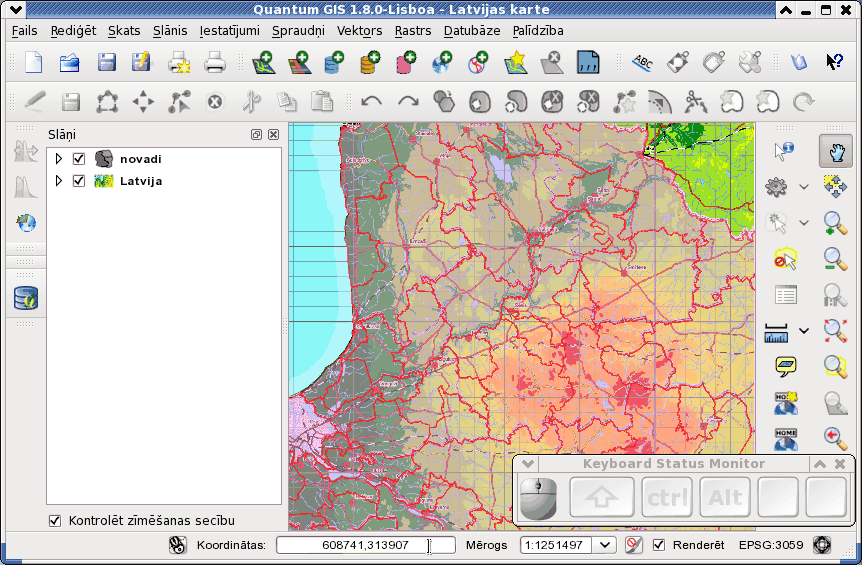The width and height of the screenshot is (862, 565).
Task: Open the Skats menu
Action: click(124, 31)
